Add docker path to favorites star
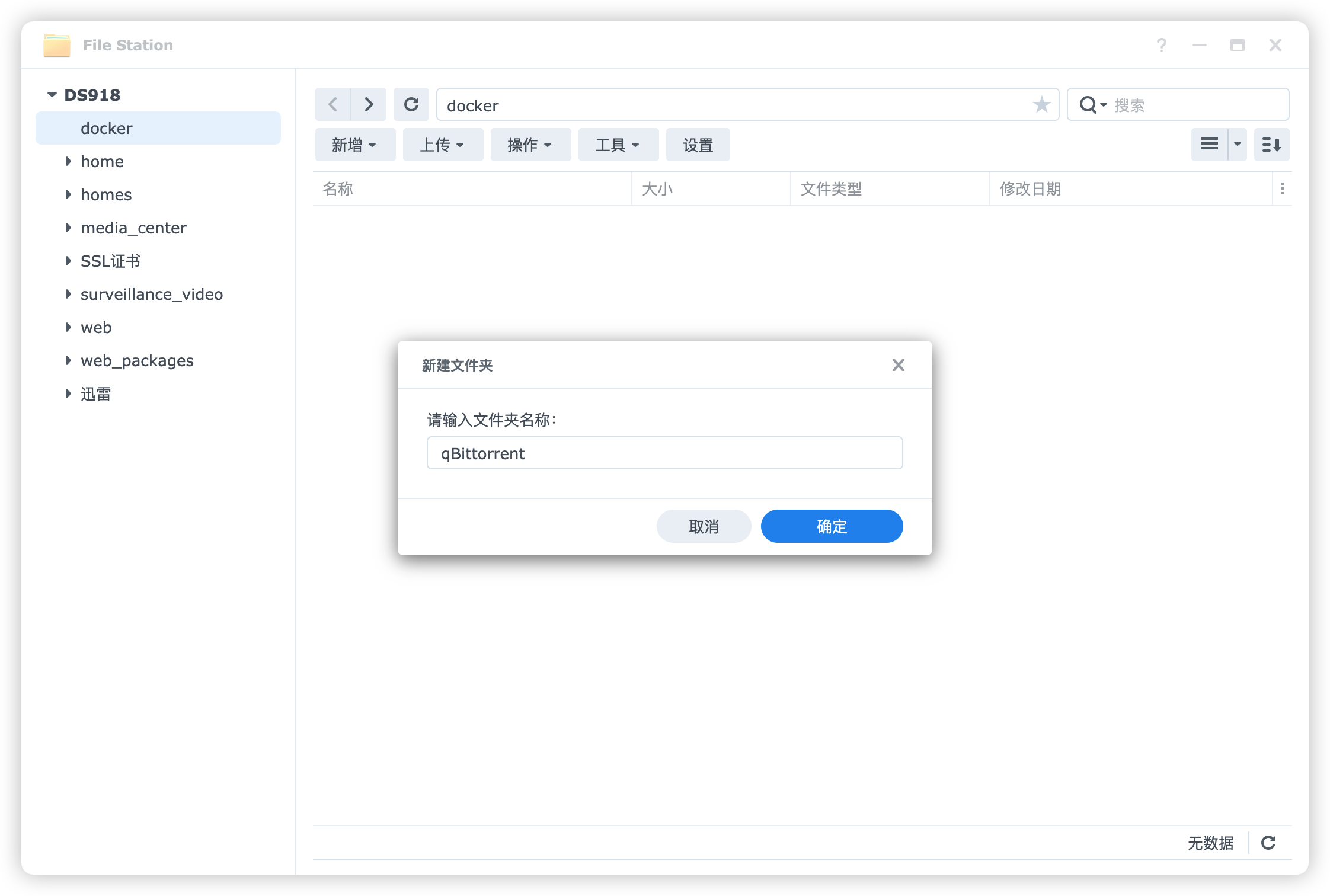The image size is (1330, 896). tap(1041, 105)
